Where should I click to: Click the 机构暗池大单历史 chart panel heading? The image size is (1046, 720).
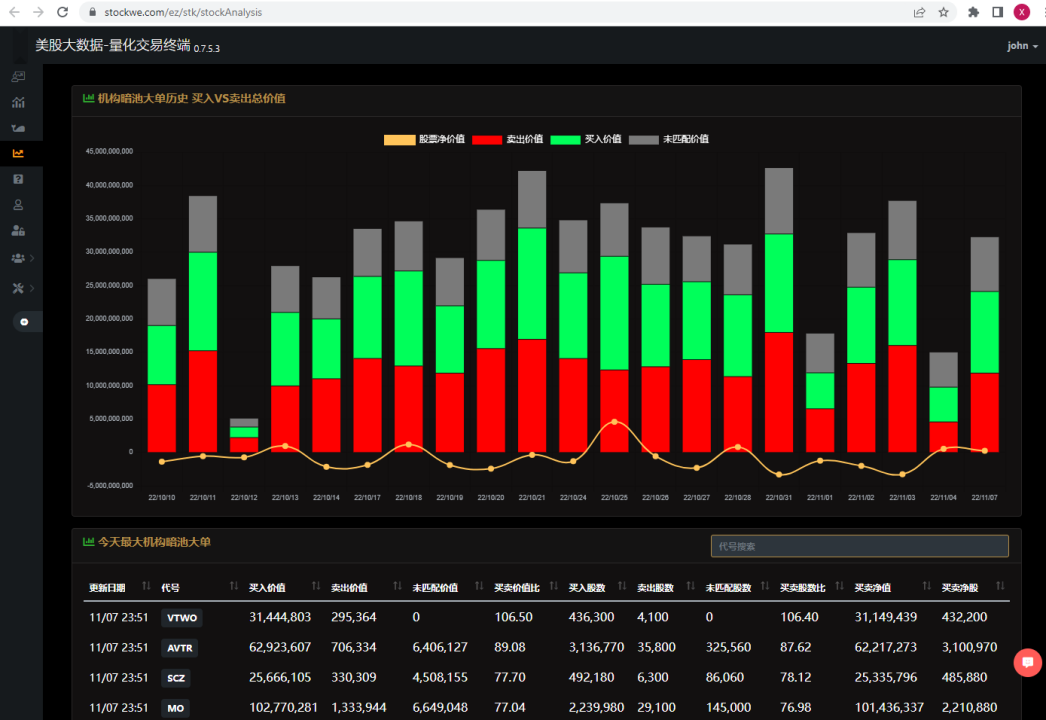pos(191,99)
